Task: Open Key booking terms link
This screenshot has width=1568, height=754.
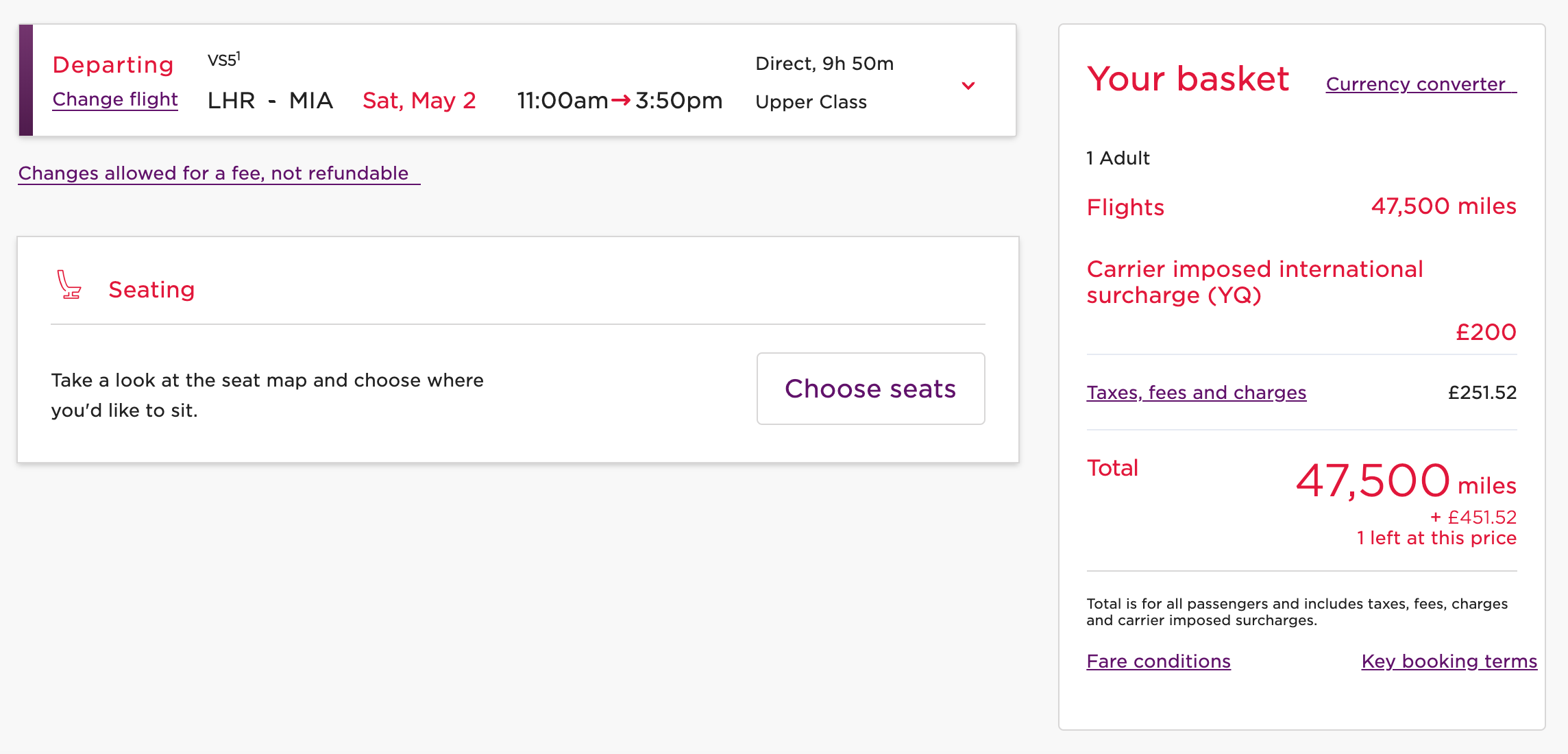Action: 1449,661
